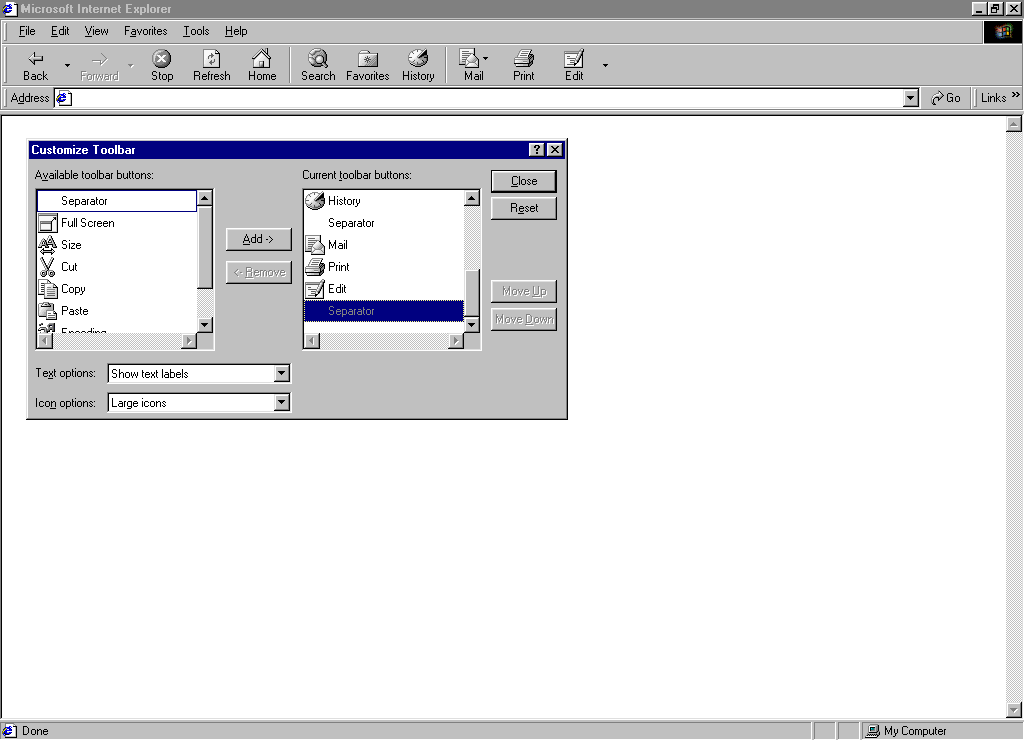The width and height of the screenshot is (1024, 740).
Task: Click the current buttons list vertical scrollbar thumb
Action: [x=472, y=293]
